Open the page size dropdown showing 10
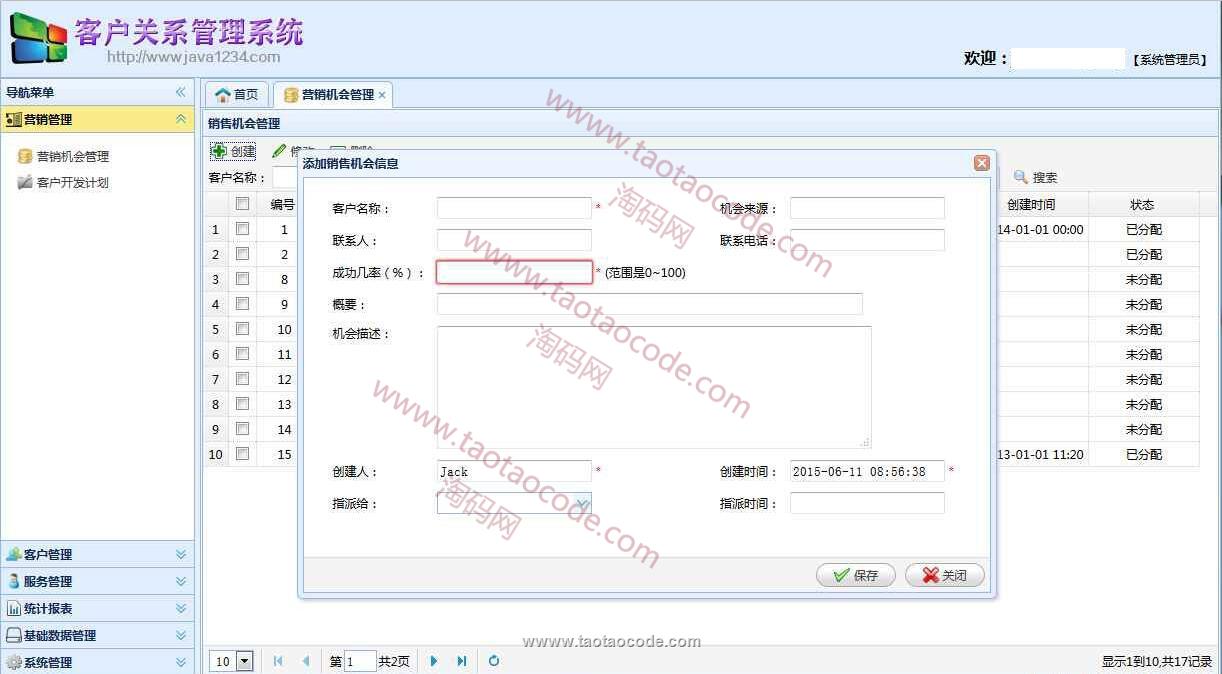 pos(245,661)
